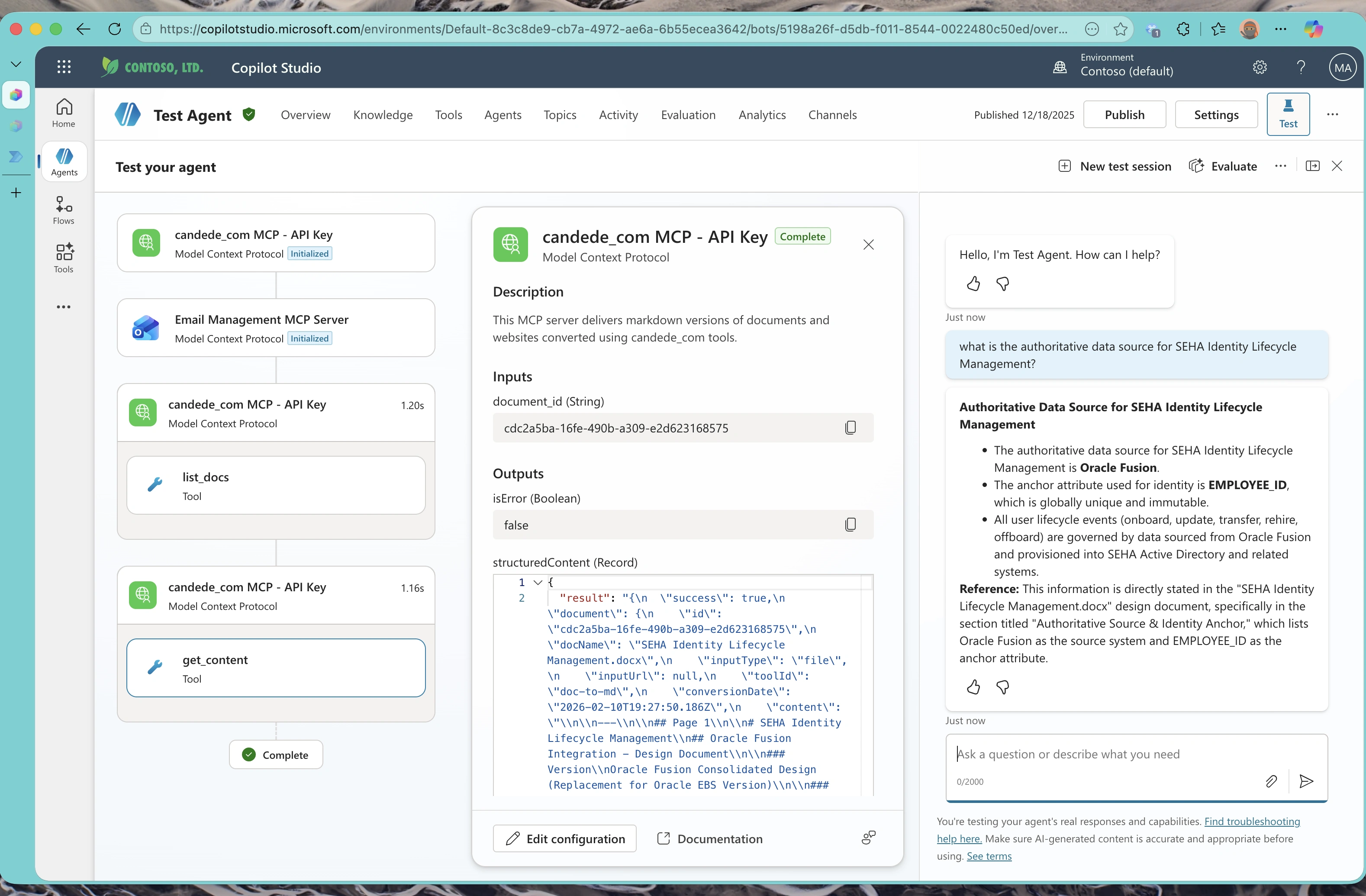
Task: Open the Analytics tab
Action: point(762,115)
